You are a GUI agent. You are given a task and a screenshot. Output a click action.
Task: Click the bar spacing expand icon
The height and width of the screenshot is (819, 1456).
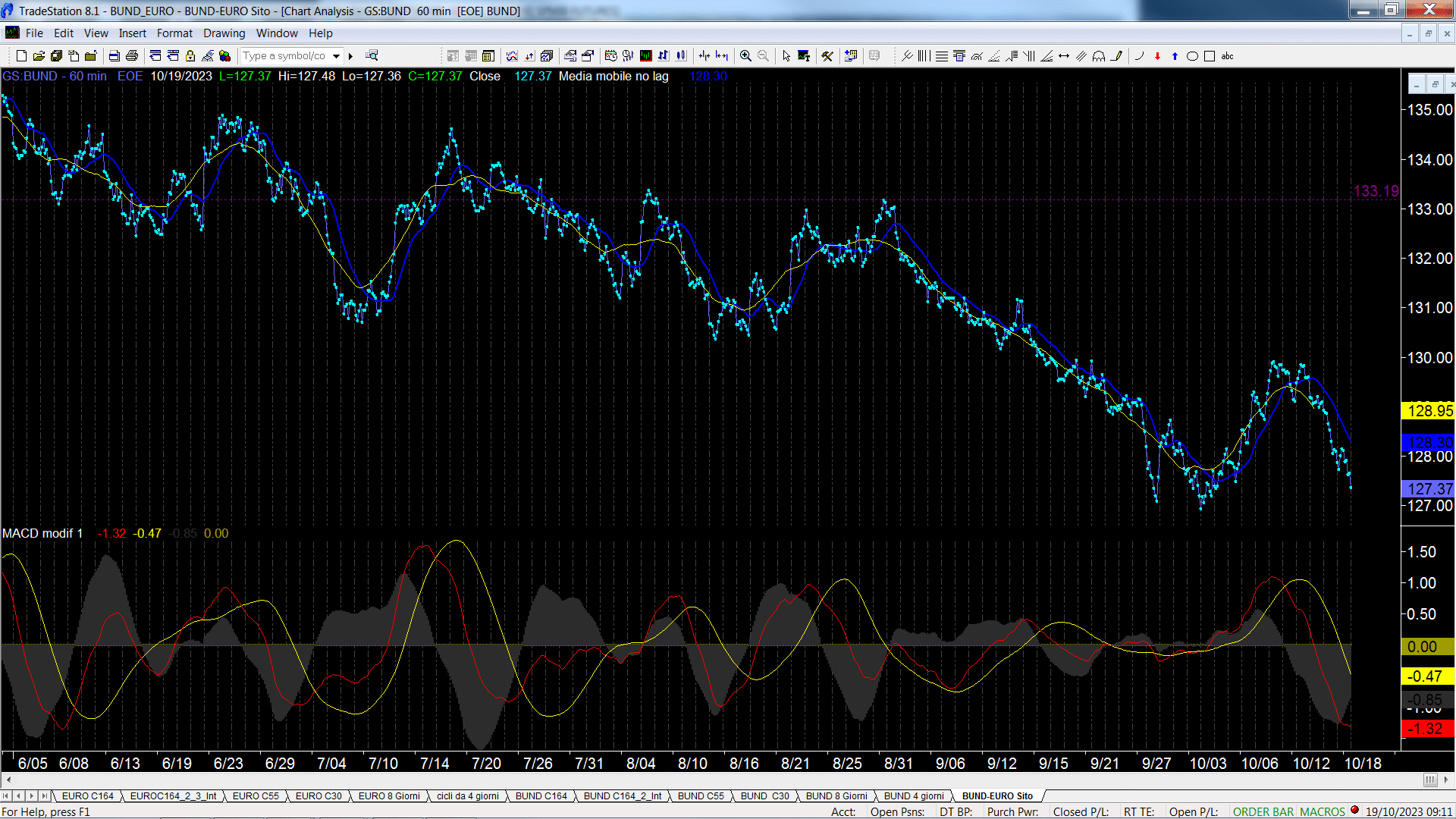click(x=721, y=56)
